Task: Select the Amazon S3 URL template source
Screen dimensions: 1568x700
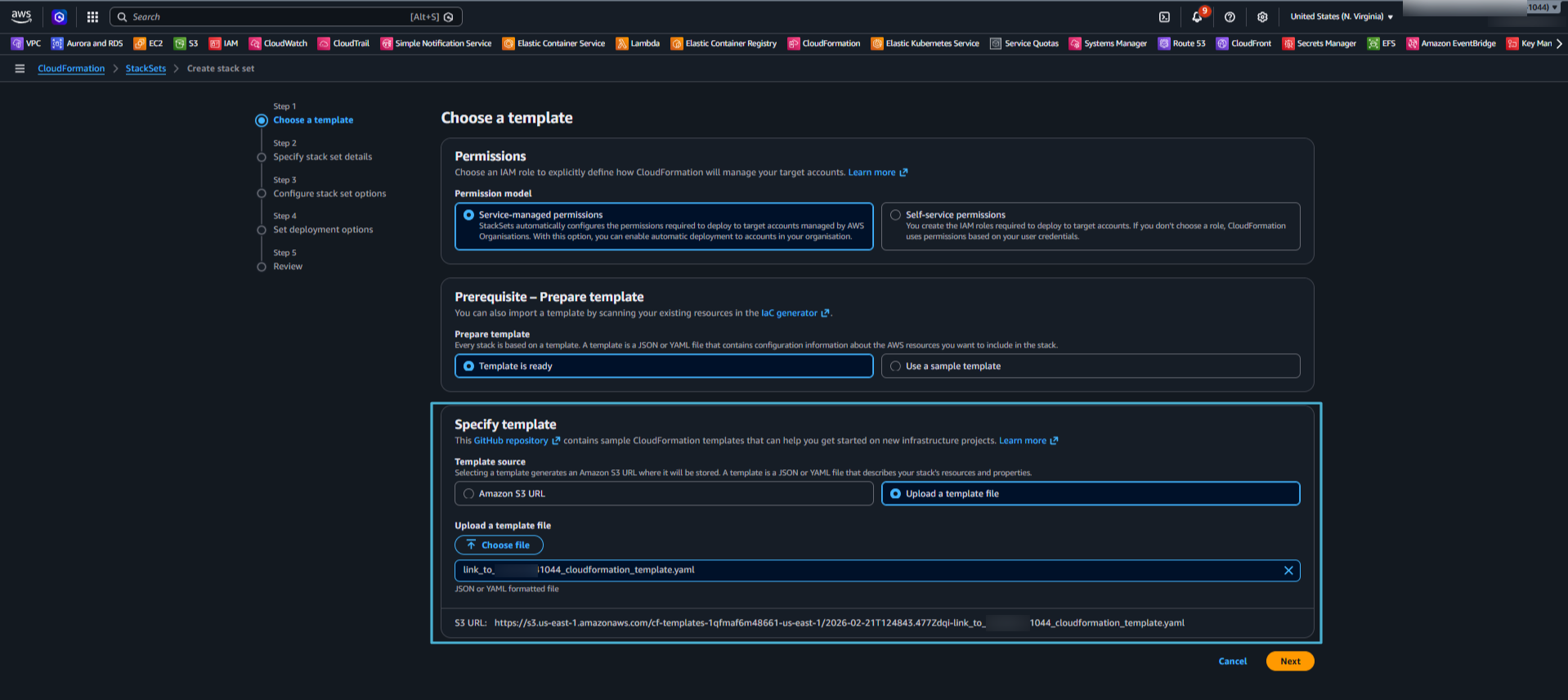Action: tap(468, 494)
